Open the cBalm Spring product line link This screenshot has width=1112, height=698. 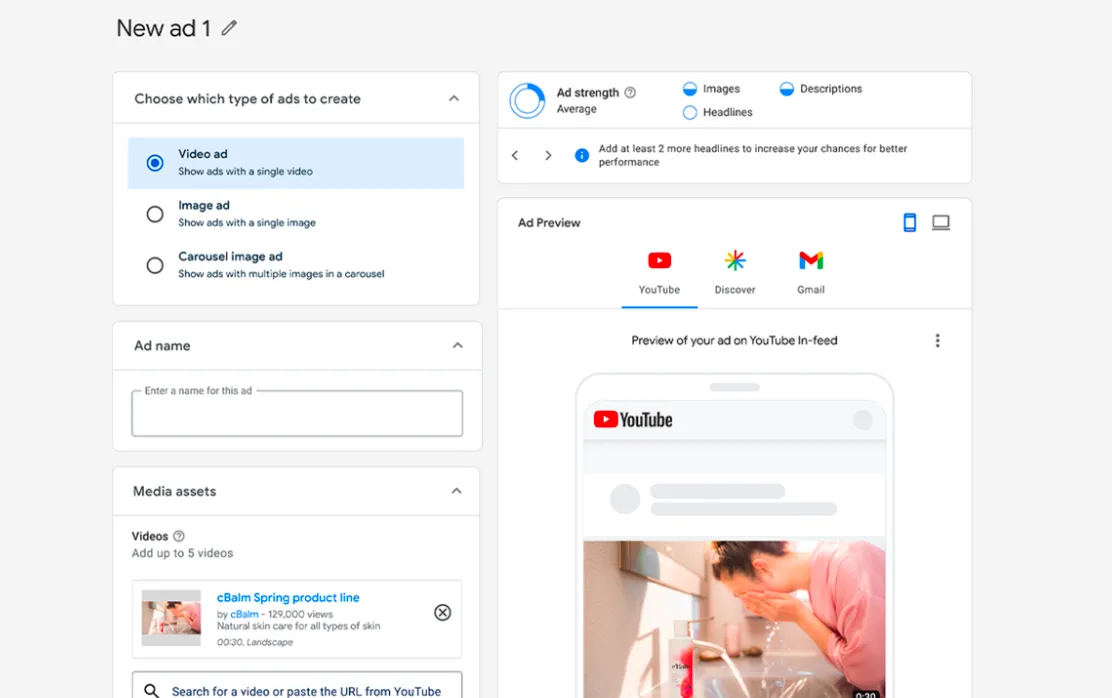coord(288,597)
